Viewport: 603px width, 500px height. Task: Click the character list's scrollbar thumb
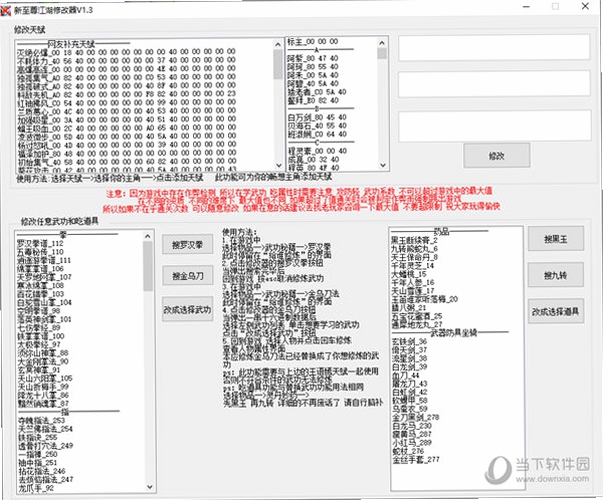(382, 53)
